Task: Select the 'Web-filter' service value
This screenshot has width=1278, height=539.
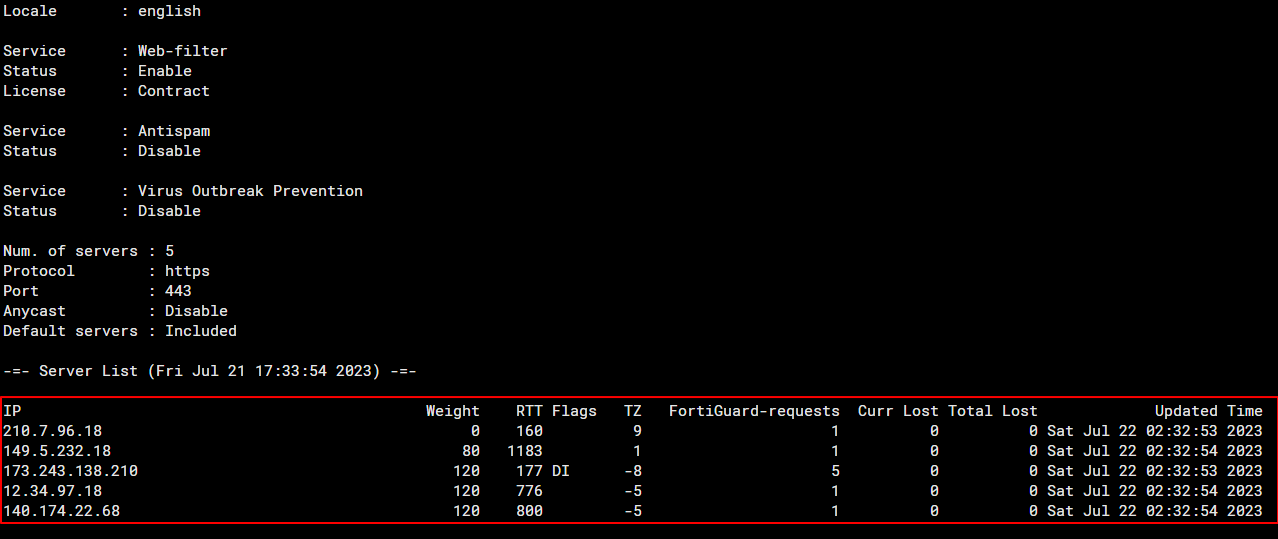Action: click(183, 51)
